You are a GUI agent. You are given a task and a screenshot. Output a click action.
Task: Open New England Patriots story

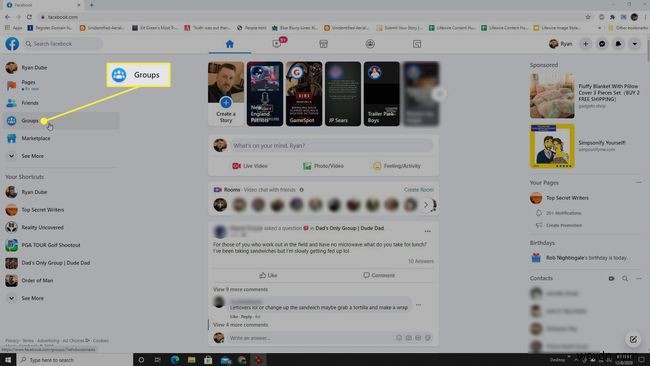265,94
